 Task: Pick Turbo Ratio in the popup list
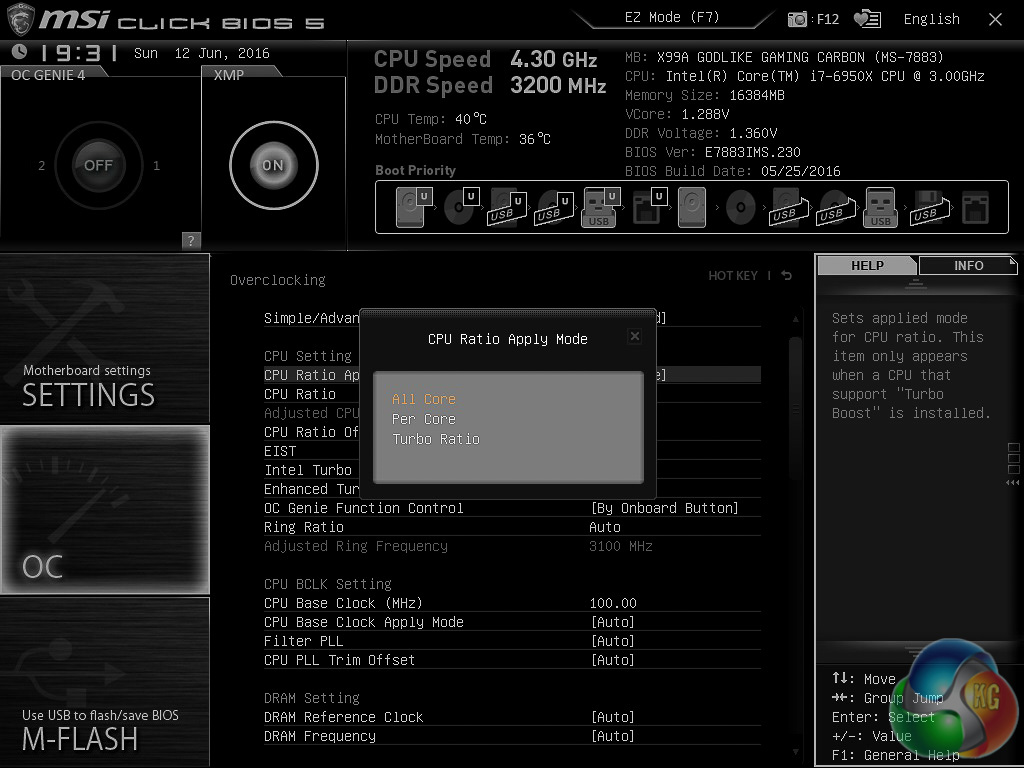pos(436,439)
